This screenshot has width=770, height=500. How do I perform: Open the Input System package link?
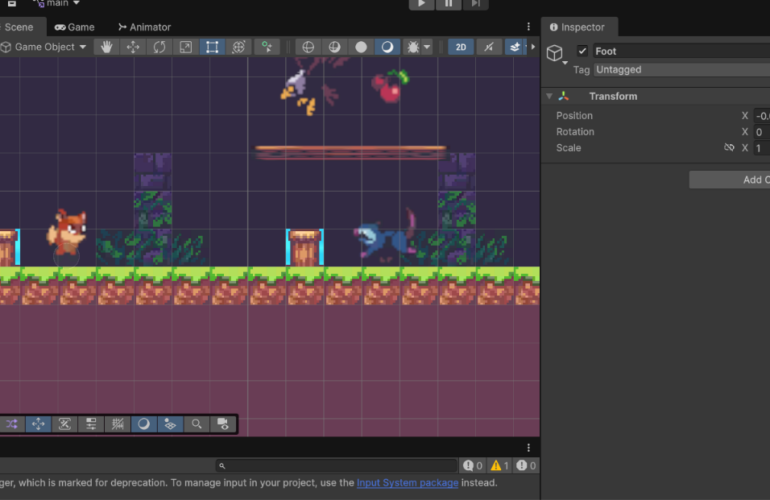(x=408, y=483)
